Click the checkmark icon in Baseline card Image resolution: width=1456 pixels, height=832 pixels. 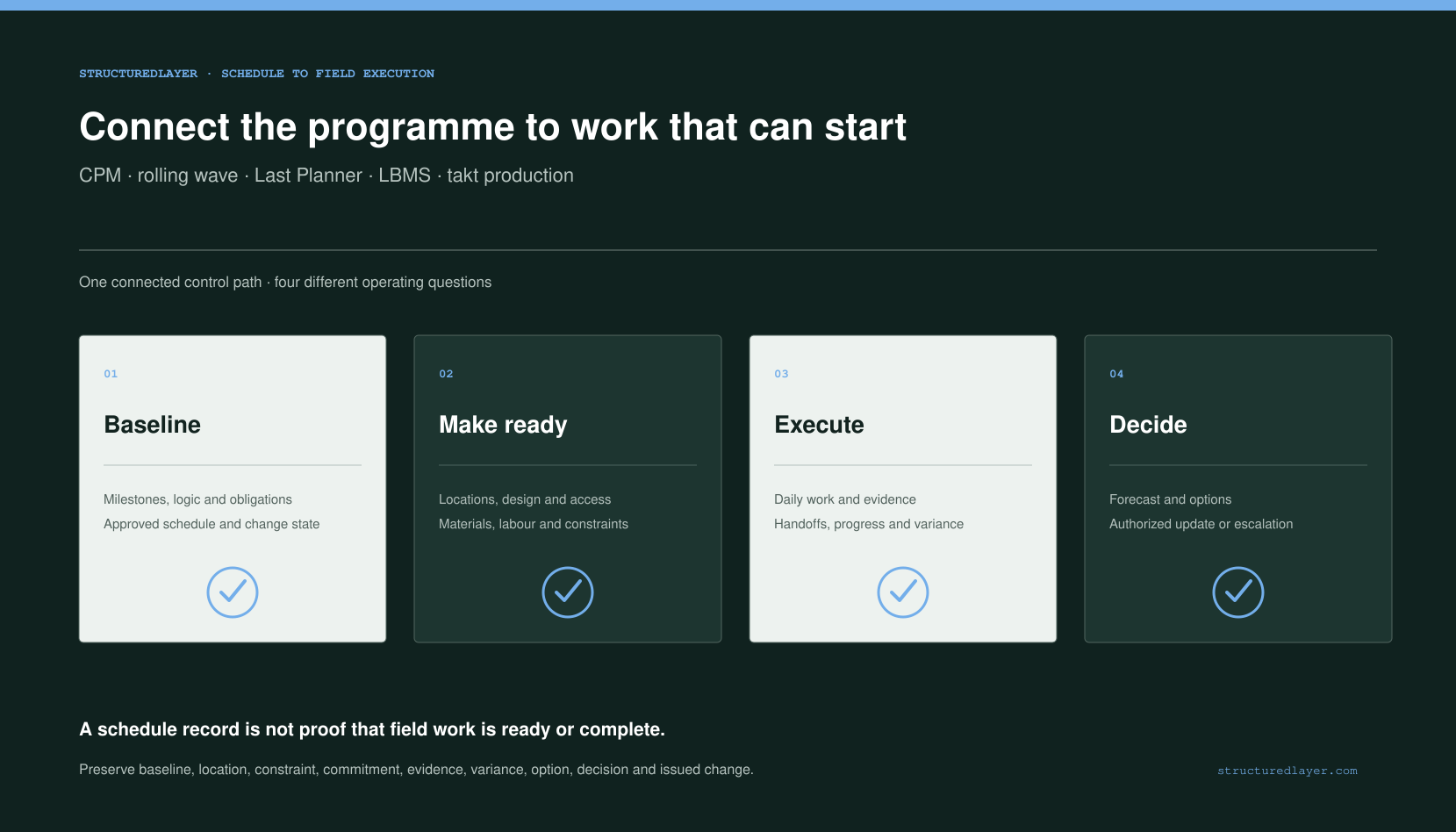[x=233, y=592]
